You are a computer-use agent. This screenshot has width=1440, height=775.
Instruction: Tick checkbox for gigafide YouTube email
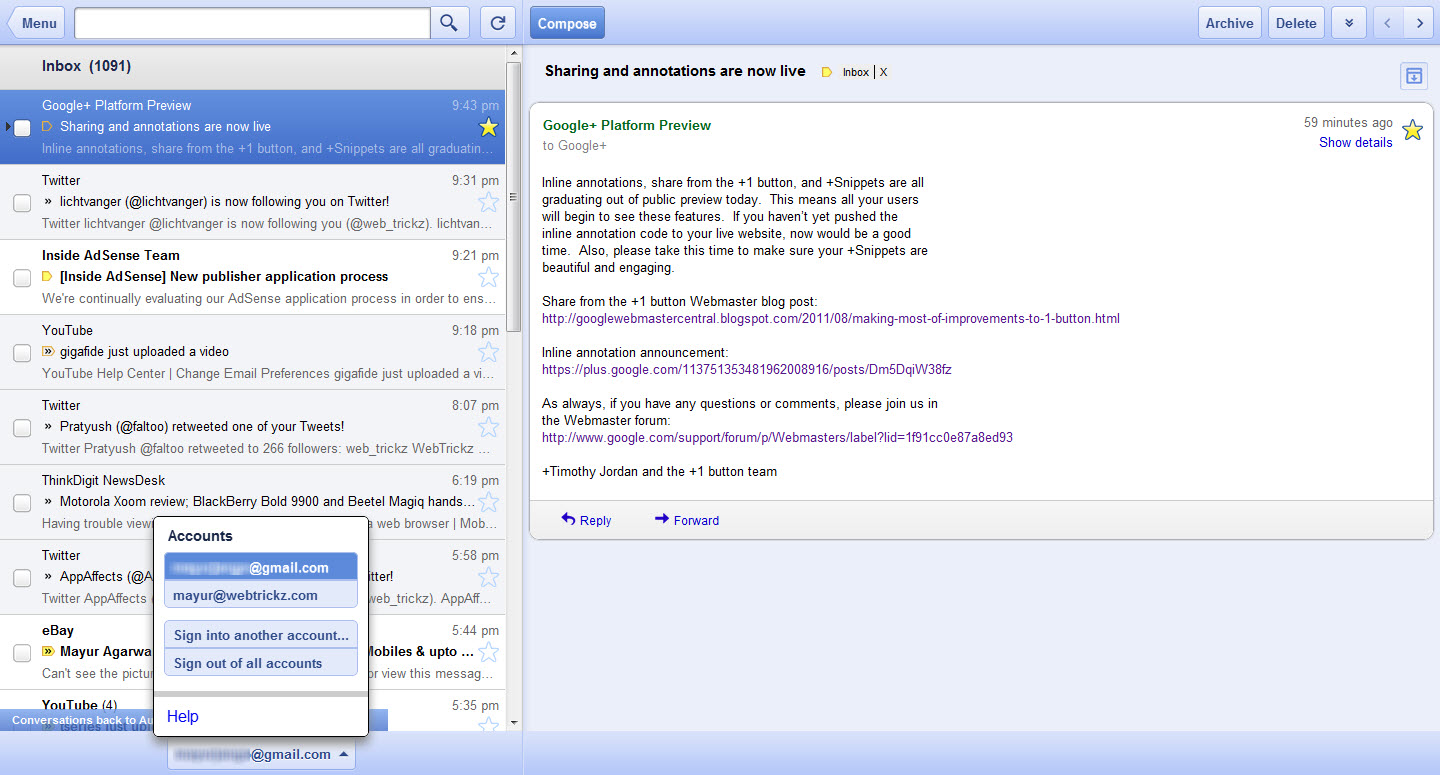(22, 353)
